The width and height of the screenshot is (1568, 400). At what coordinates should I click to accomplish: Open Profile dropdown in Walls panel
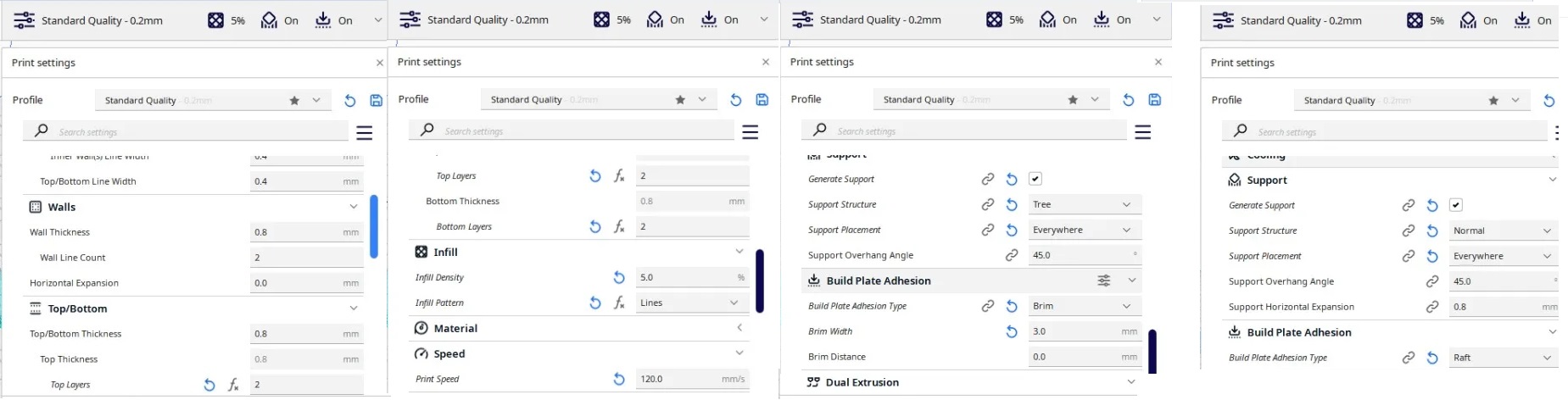point(212,100)
